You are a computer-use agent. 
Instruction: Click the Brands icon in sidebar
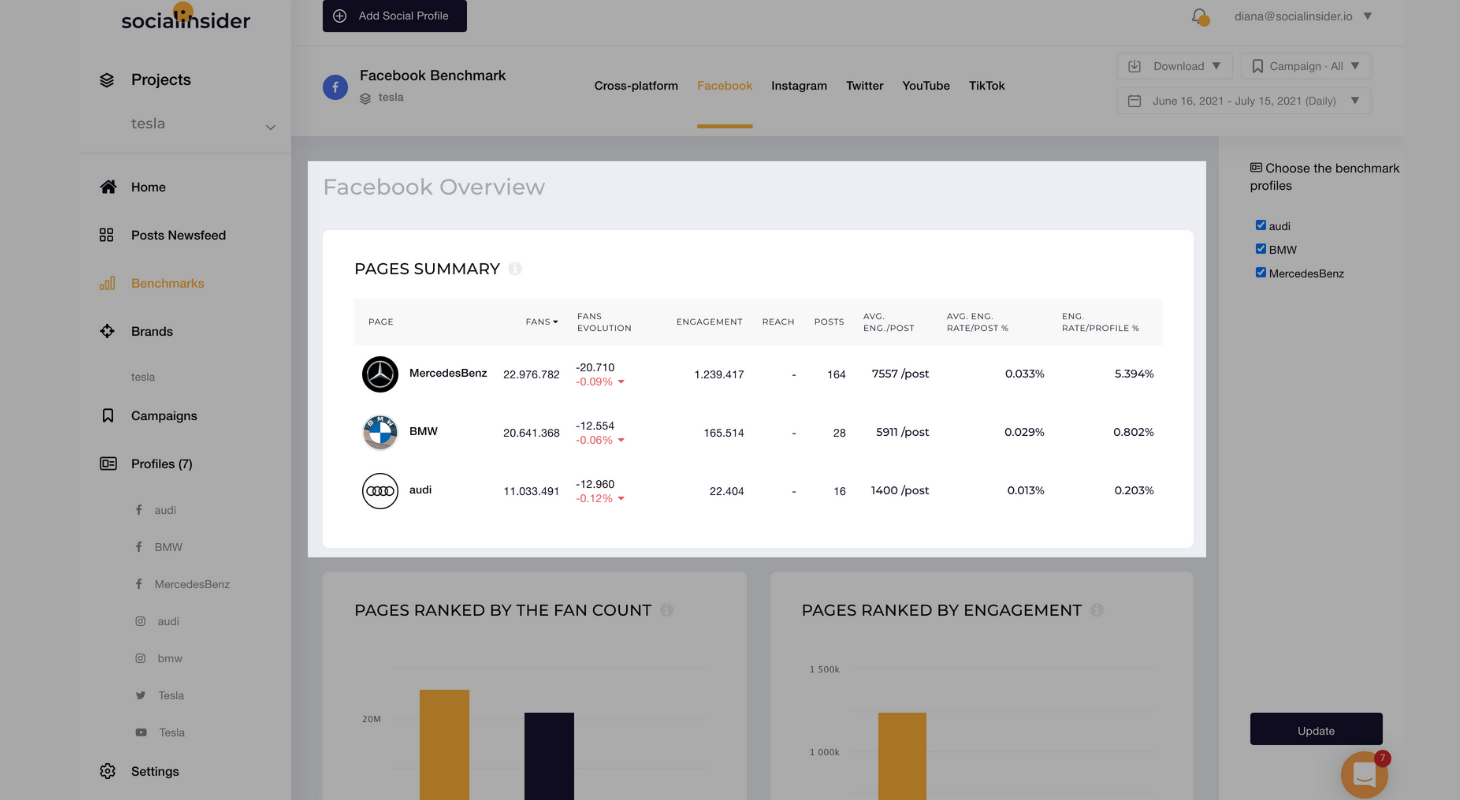(x=107, y=331)
